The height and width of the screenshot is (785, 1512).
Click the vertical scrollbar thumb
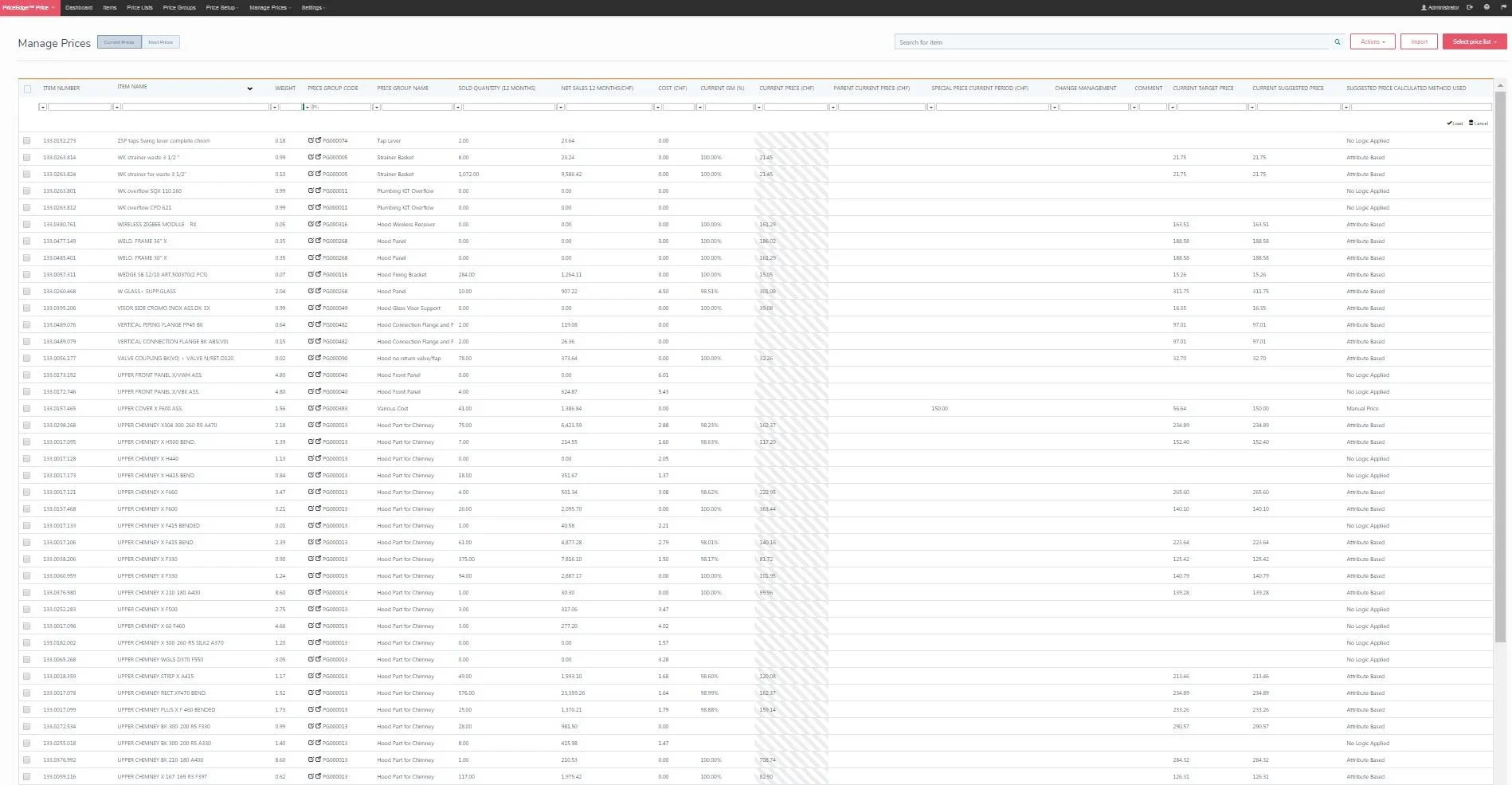click(x=1500, y=365)
